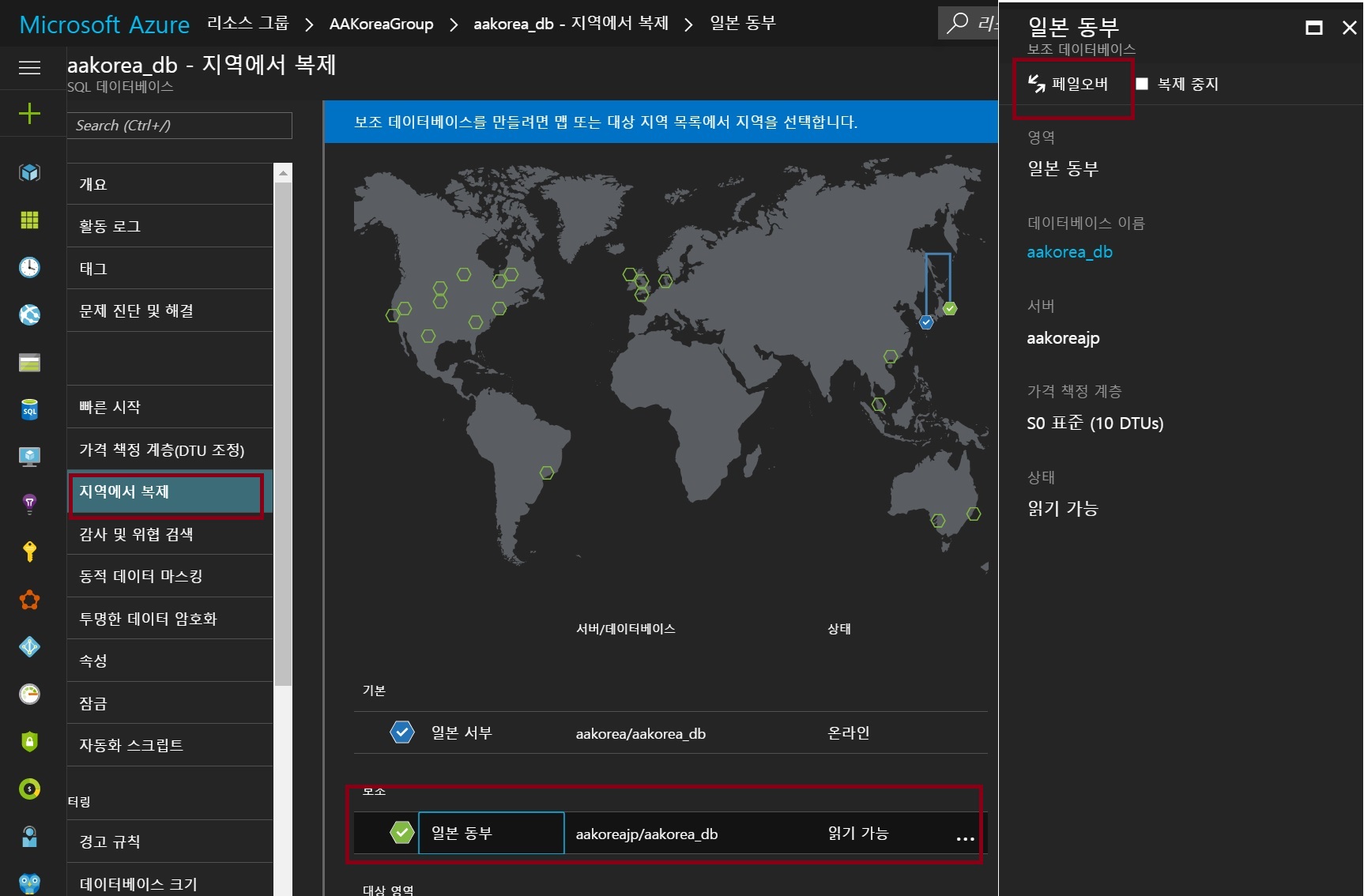Viewport: 1364px width, 896px height.
Task: Open the 태그 menu item
Action: coord(170,269)
